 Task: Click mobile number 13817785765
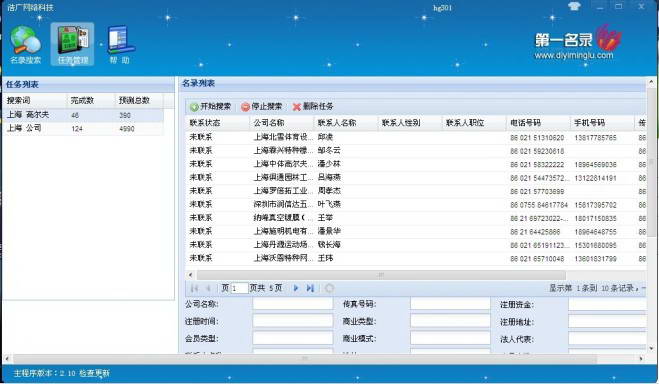pyautogui.click(x=595, y=138)
